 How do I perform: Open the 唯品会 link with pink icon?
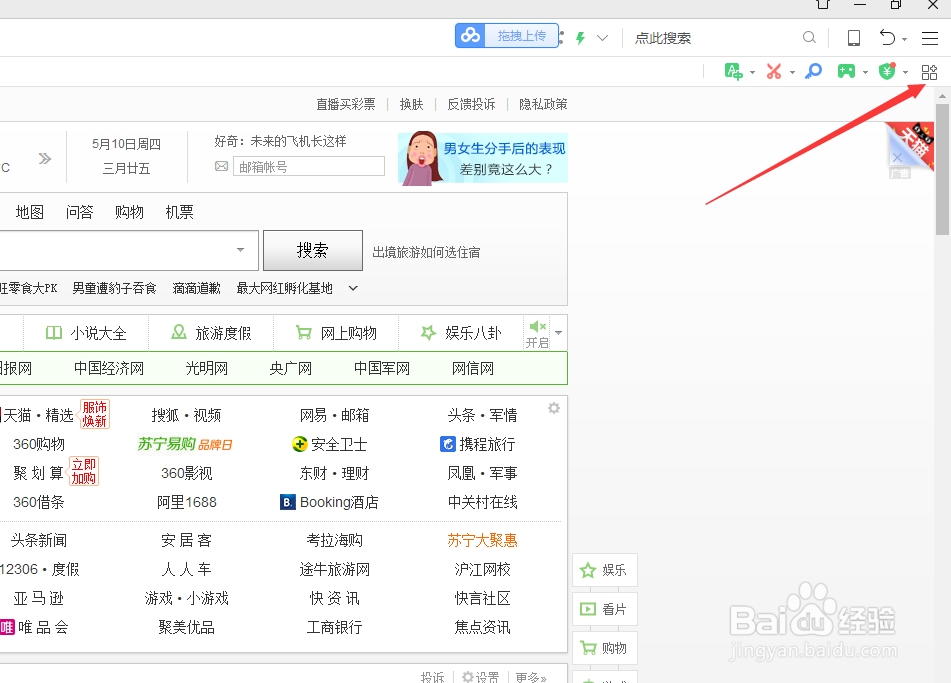(x=35, y=627)
